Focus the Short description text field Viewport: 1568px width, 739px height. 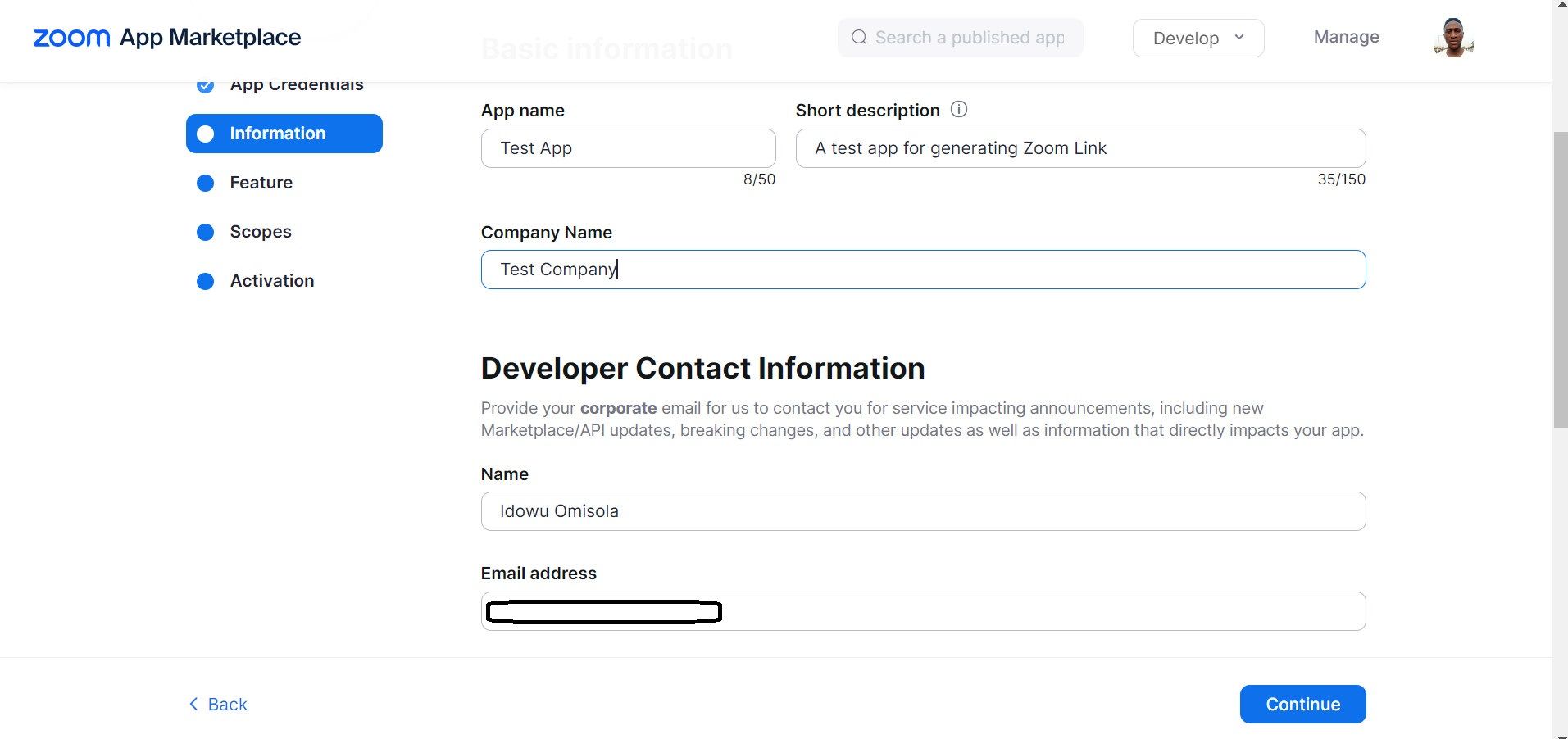pos(1079,148)
